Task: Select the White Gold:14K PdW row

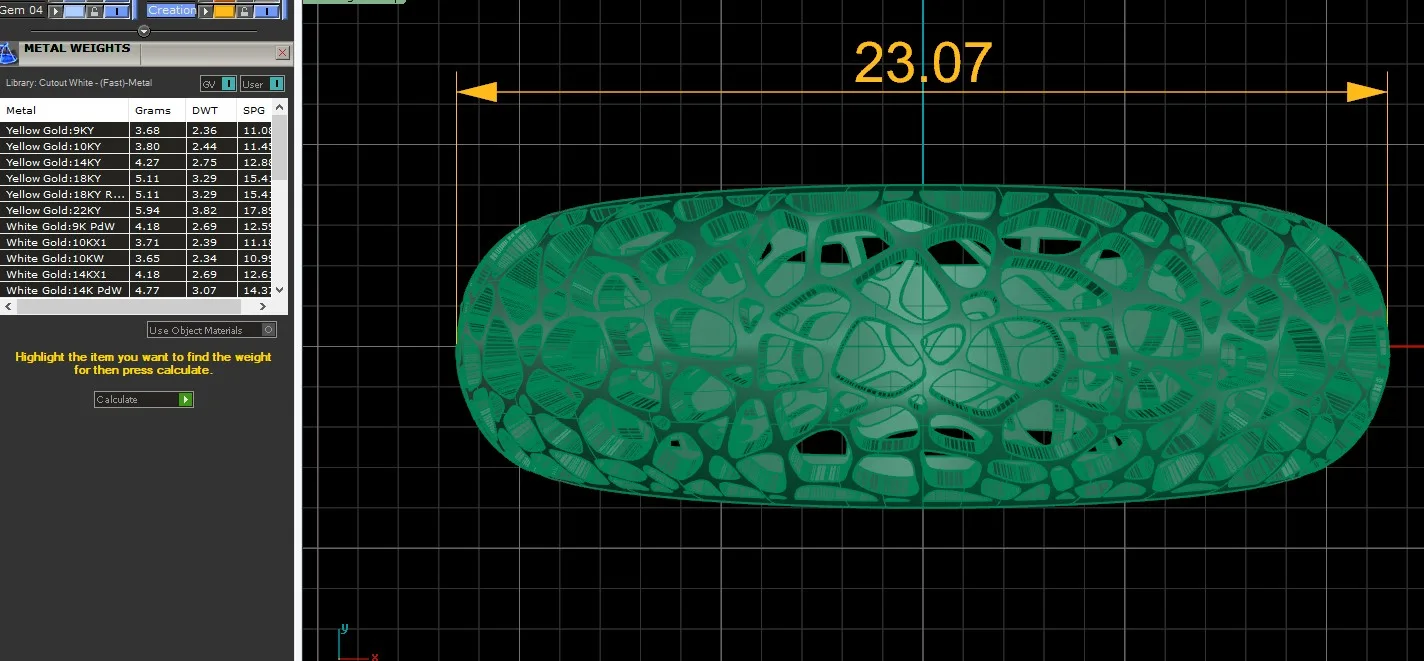Action: point(136,290)
